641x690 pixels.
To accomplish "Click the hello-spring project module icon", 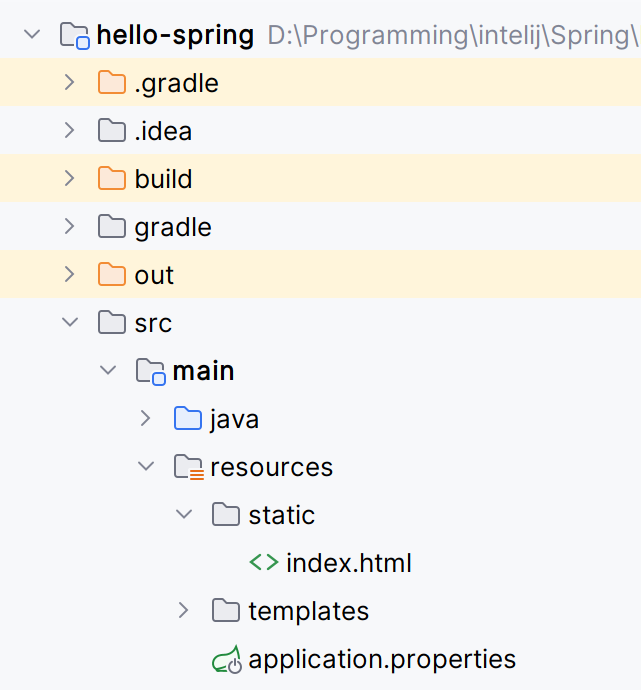I will (75, 36).
